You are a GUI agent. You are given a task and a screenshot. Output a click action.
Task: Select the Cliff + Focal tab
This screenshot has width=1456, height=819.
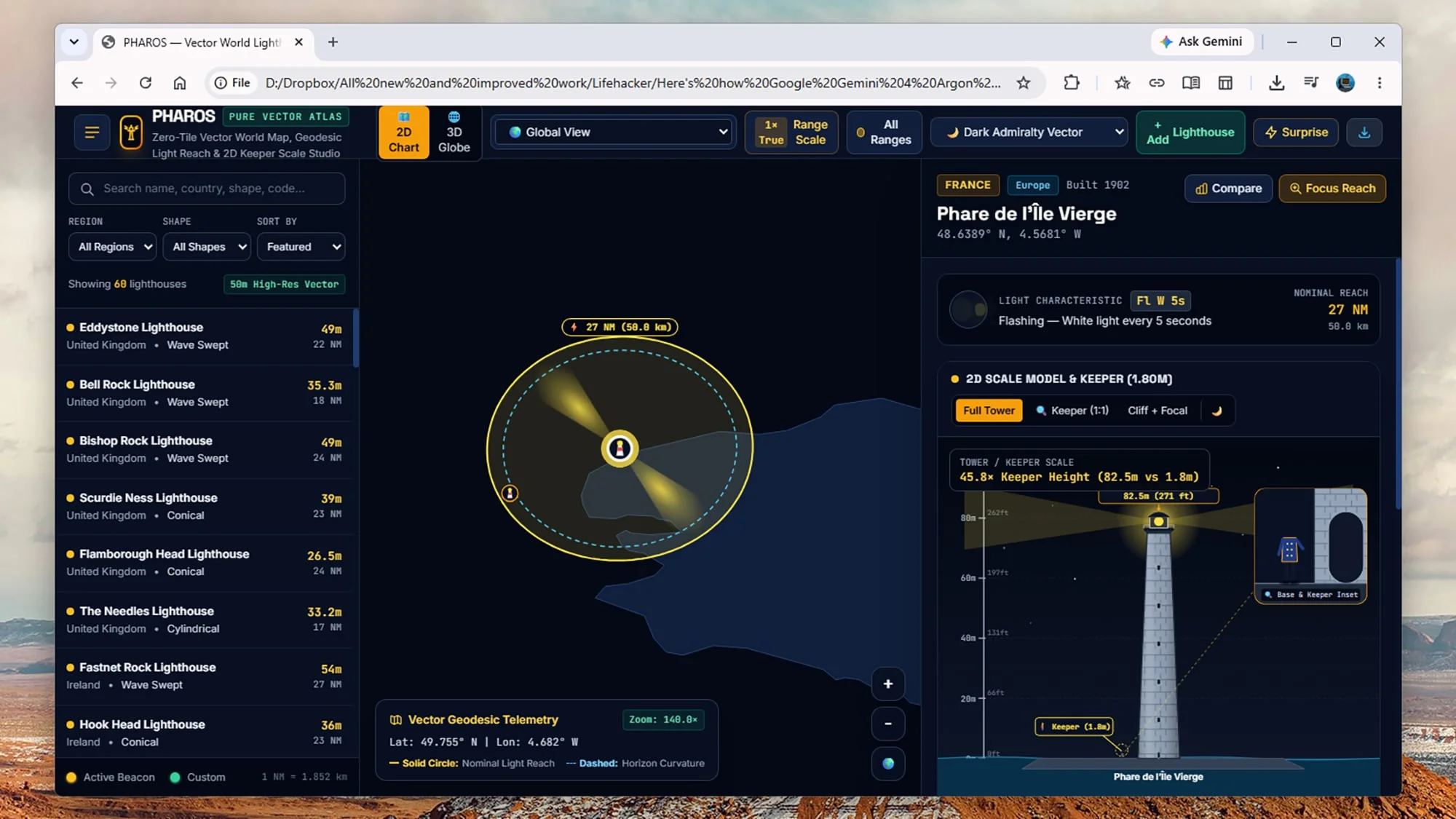click(1158, 411)
